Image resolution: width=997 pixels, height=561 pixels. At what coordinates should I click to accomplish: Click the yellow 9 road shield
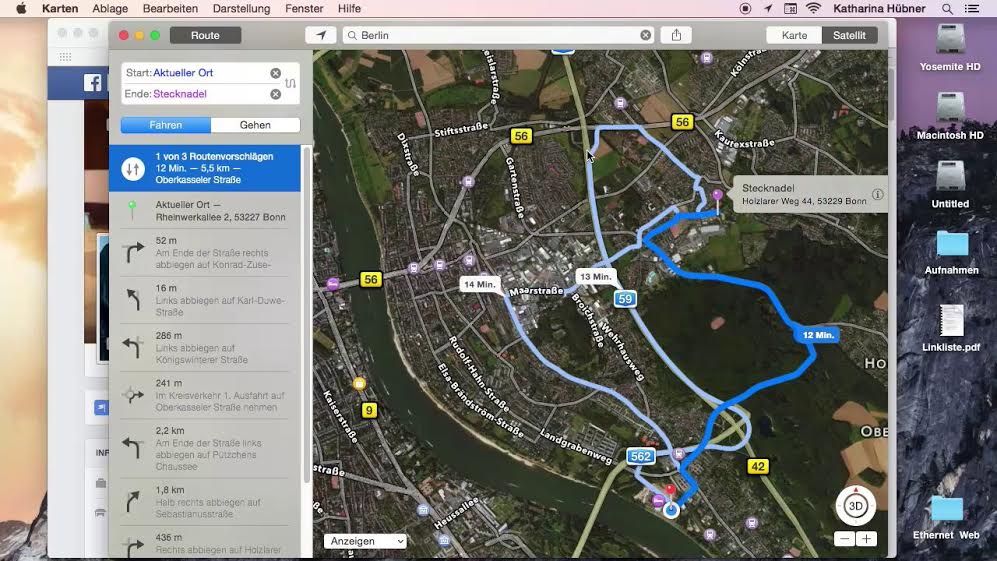pos(369,410)
